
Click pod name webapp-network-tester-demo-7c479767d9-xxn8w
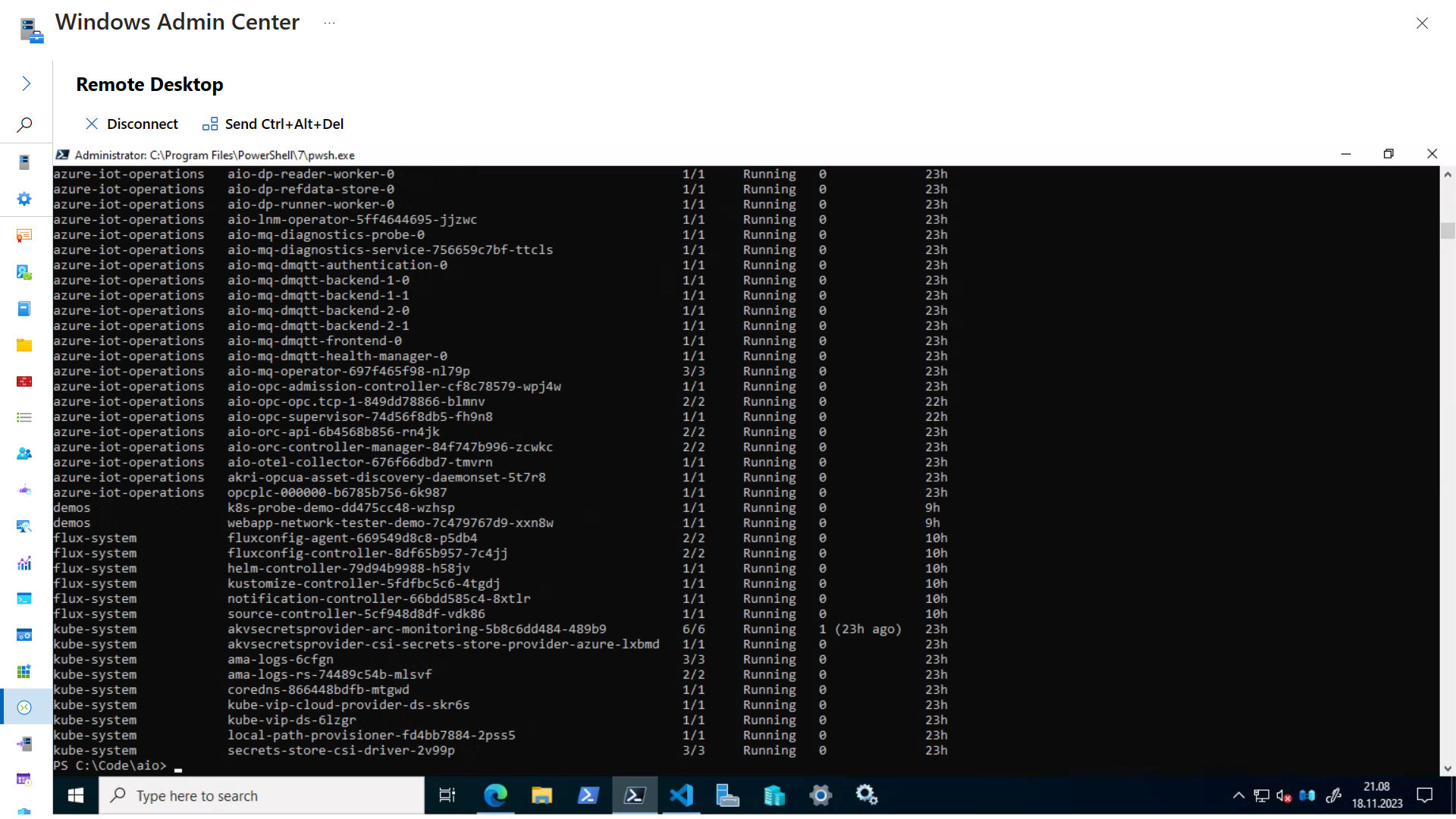click(x=391, y=523)
